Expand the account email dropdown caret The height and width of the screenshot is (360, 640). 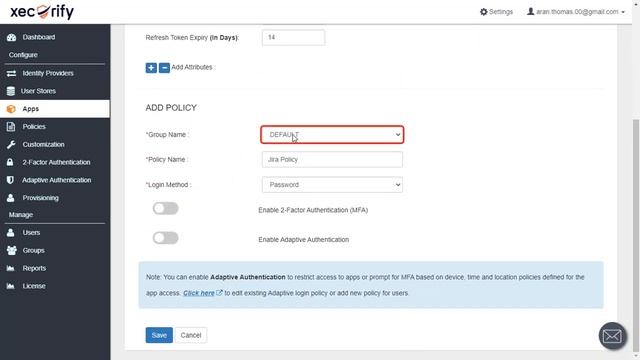[x=623, y=12]
